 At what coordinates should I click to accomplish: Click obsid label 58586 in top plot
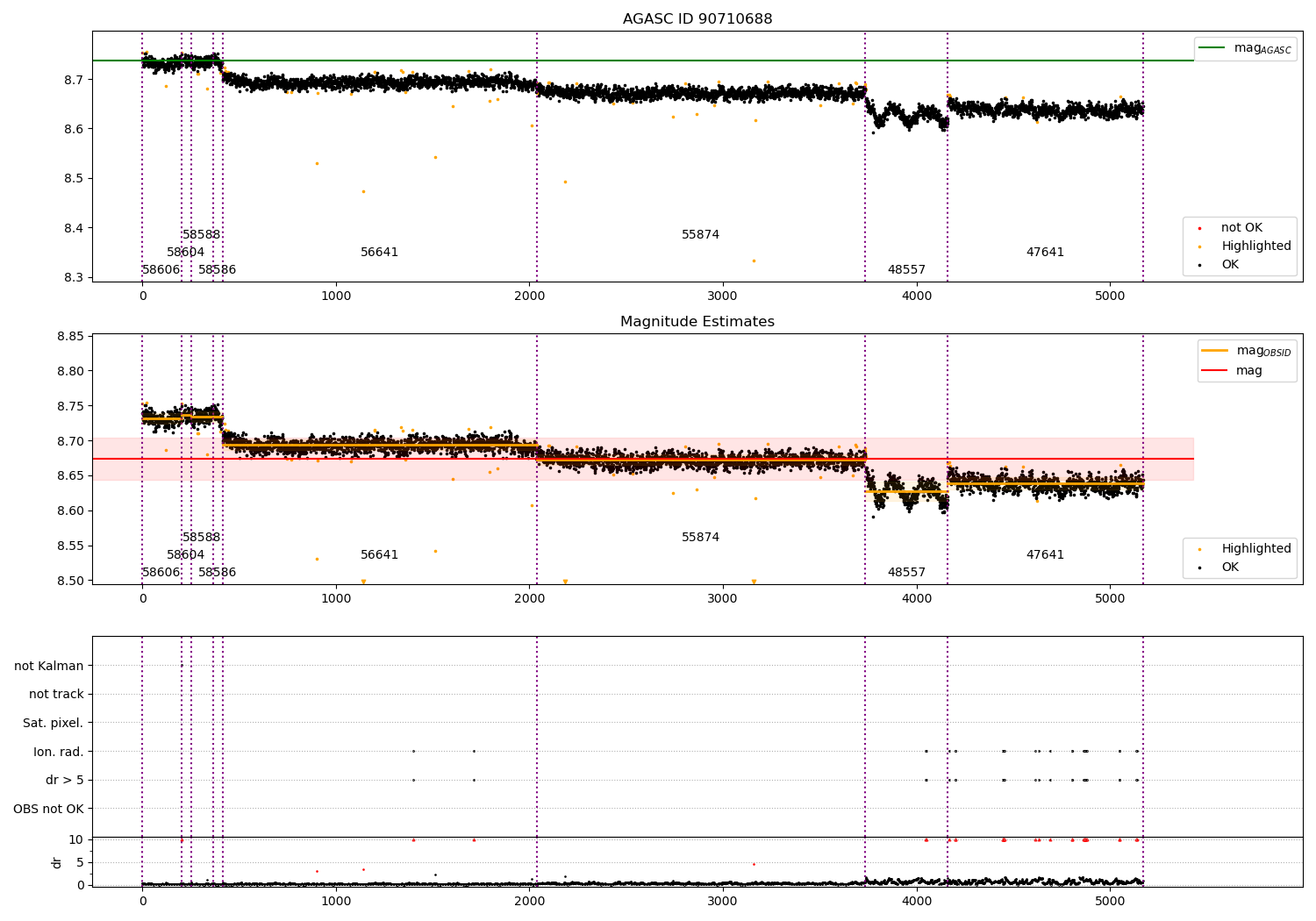pyautogui.click(x=218, y=270)
